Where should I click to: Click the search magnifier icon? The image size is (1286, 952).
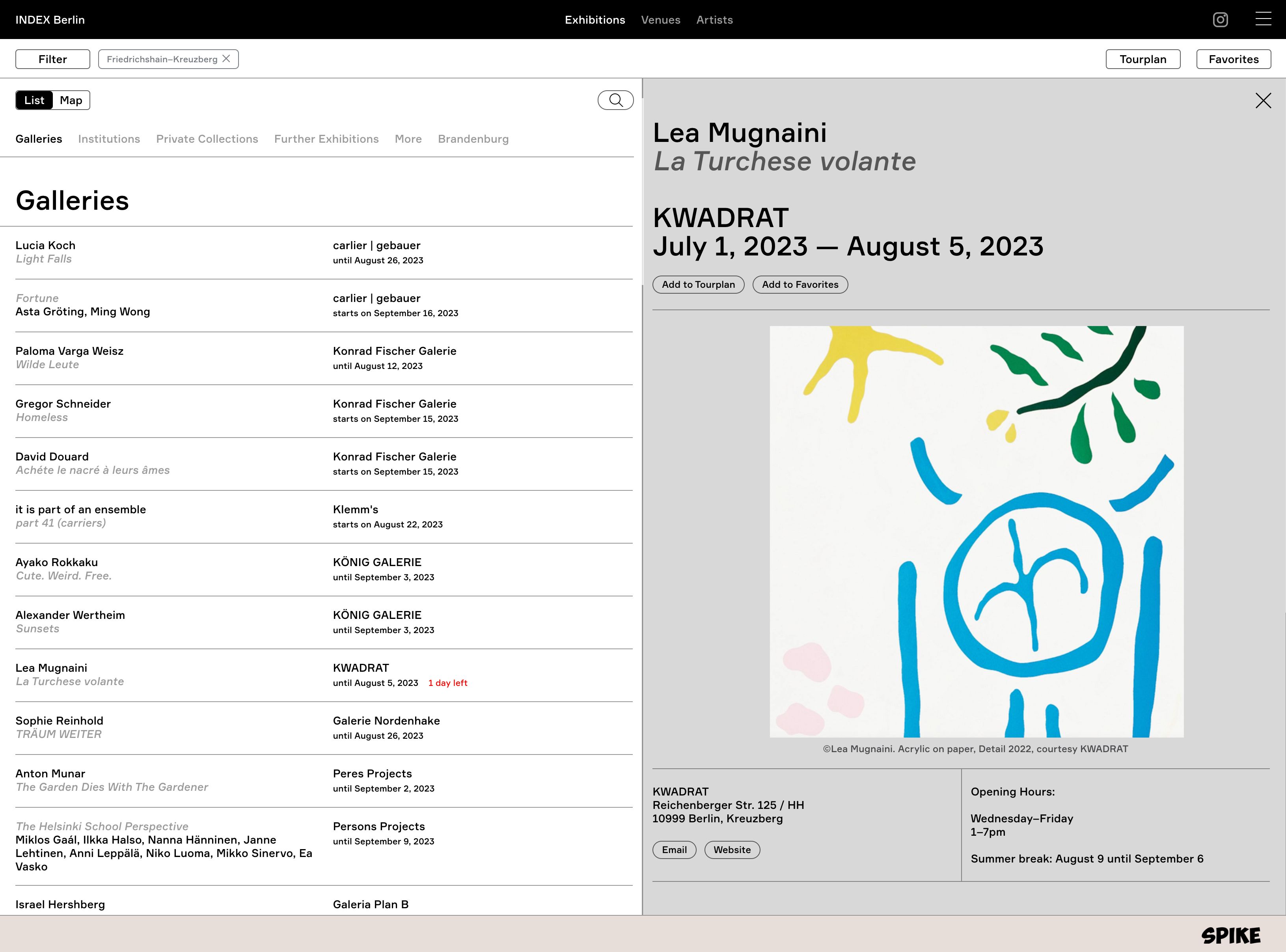[x=615, y=100]
